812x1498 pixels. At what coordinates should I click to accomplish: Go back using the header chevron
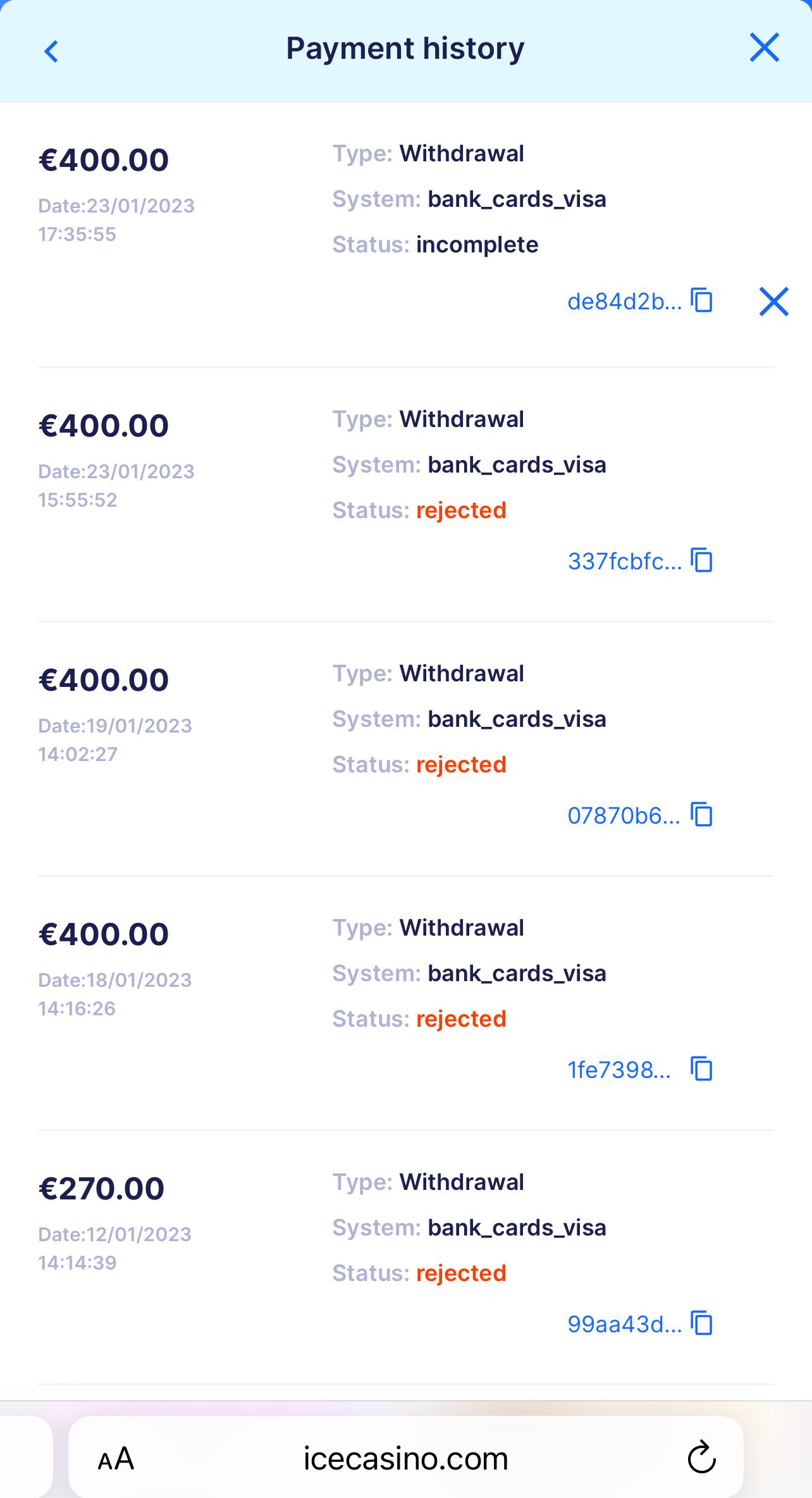(x=52, y=51)
